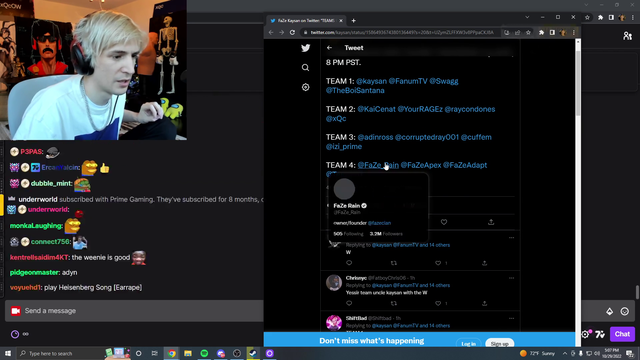Open the @adinross mention link
This screenshot has height=360, width=640.
pos(375,138)
